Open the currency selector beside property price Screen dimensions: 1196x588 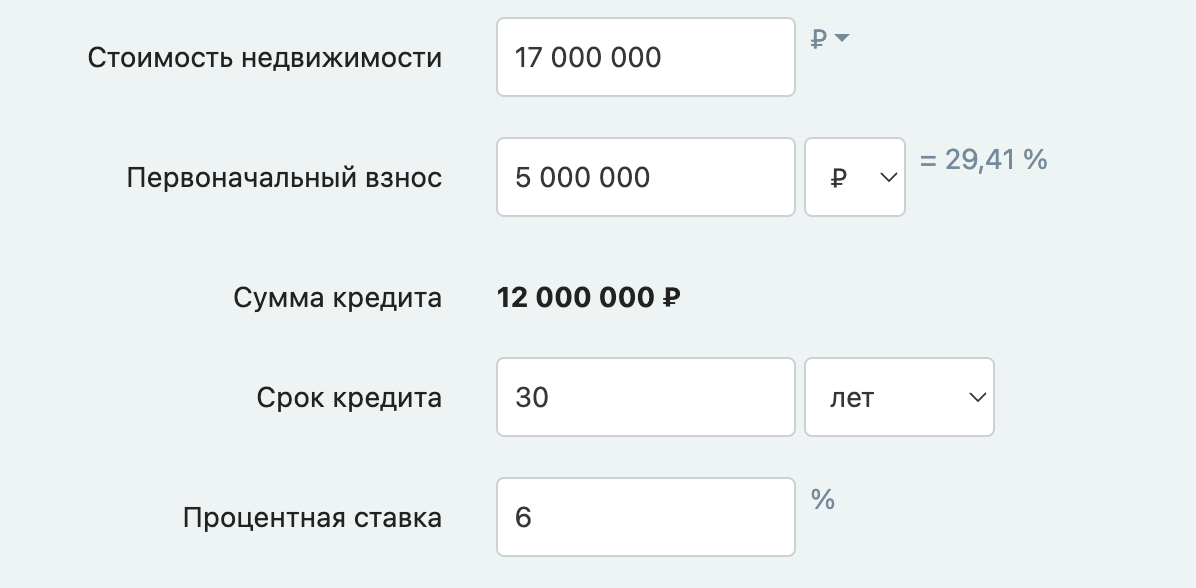click(829, 39)
